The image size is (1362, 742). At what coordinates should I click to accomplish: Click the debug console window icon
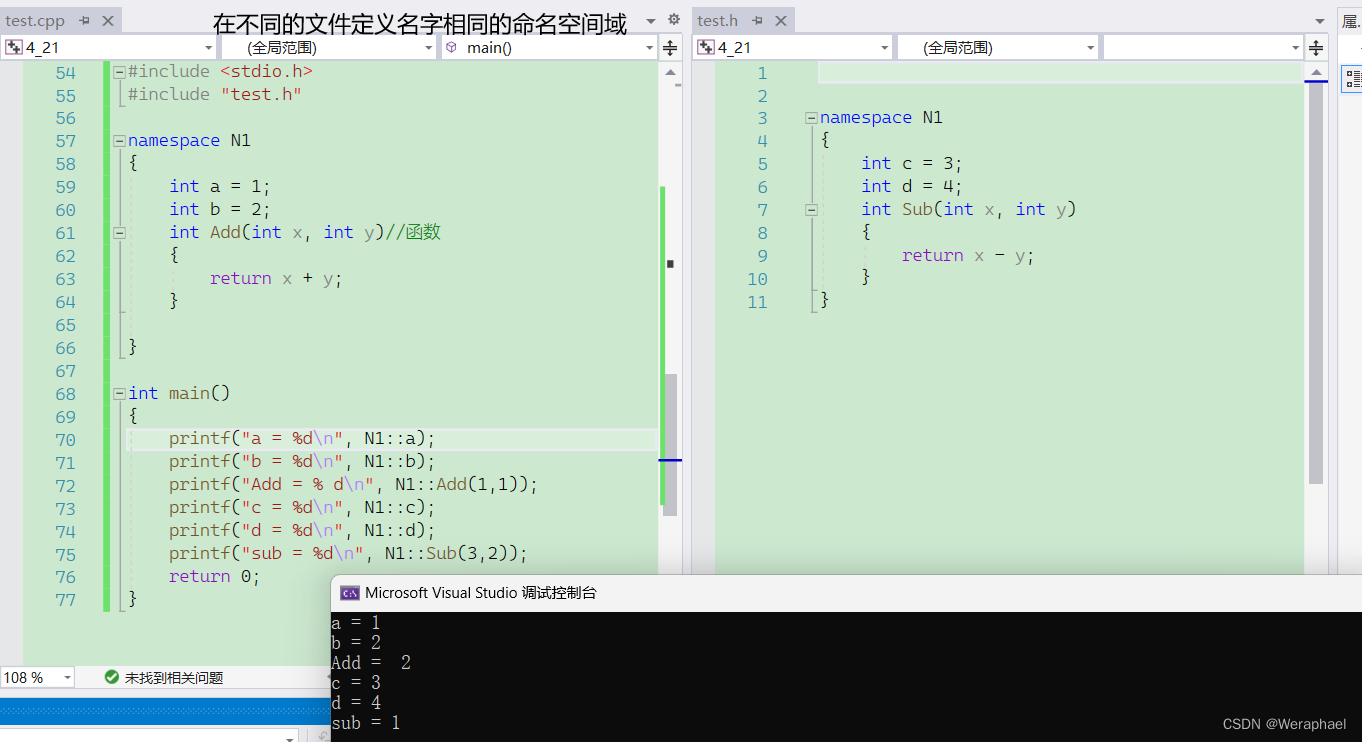coord(349,593)
